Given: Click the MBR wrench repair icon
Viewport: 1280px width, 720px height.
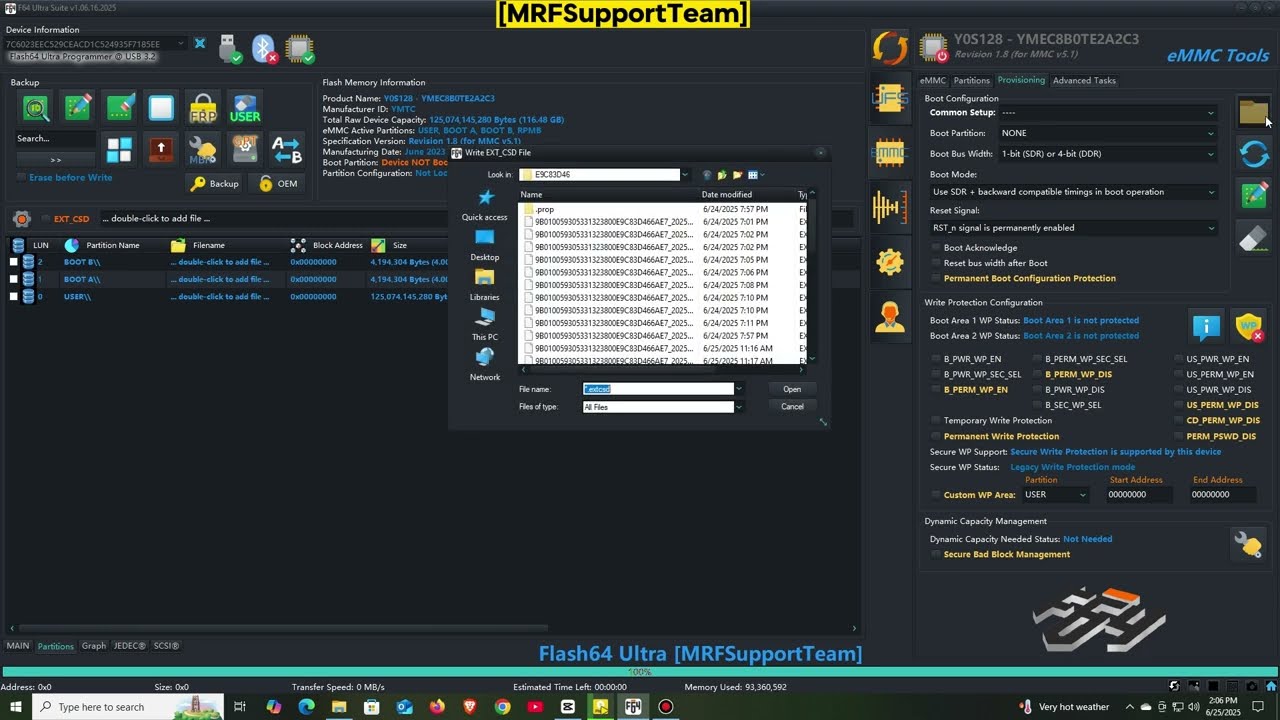Looking at the screenshot, I should click(203, 150).
